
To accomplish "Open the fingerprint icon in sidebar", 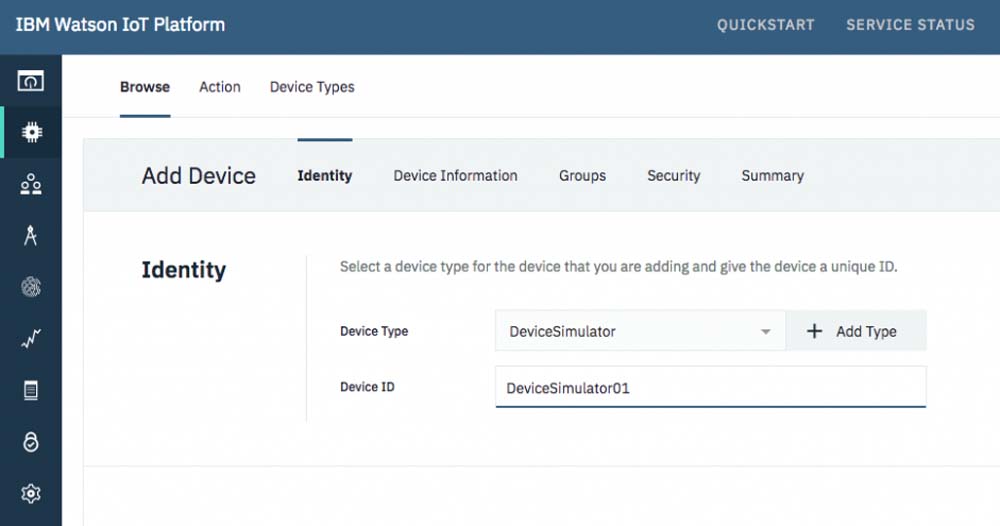I will pyautogui.click(x=30, y=288).
